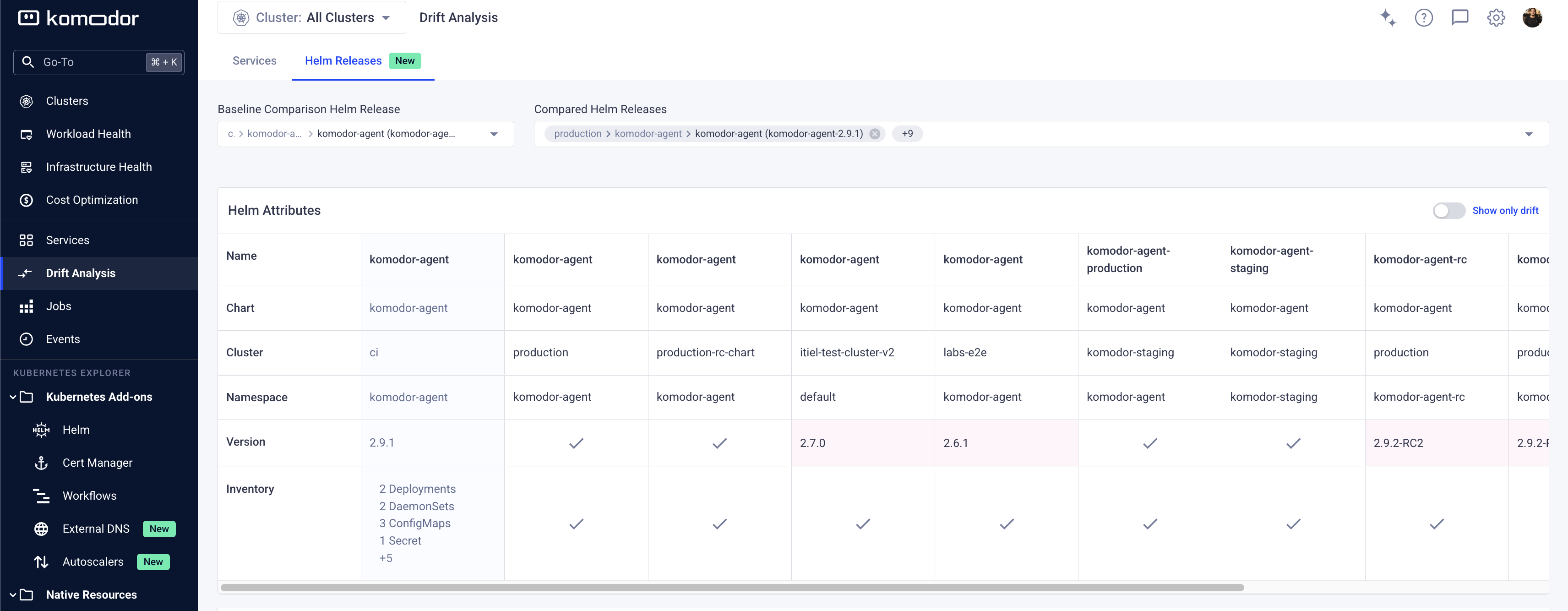Expand the +5 inventory items
Viewport: 1568px width, 611px height.
pyautogui.click(x=386, y=558)
